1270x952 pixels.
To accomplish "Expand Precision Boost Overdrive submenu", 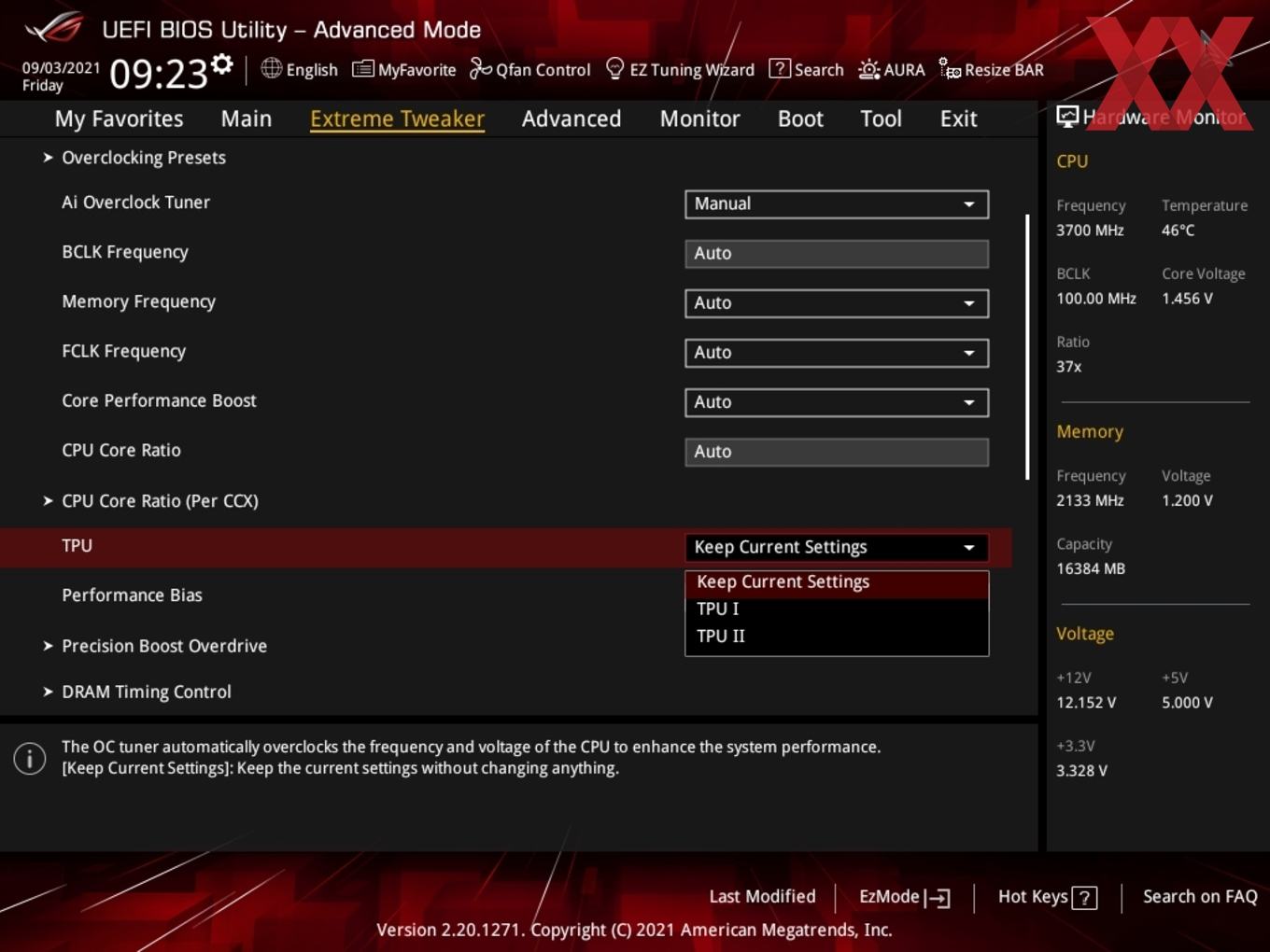I will pos(164,646).
